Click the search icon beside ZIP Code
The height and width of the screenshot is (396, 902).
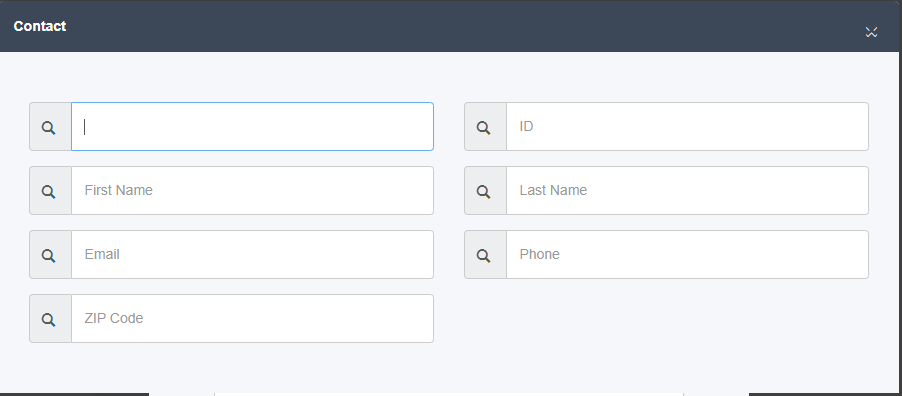coord(49,319)
